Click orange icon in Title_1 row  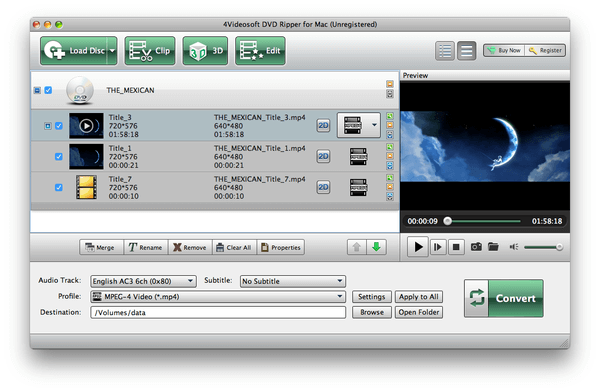(x=390, y=156)
